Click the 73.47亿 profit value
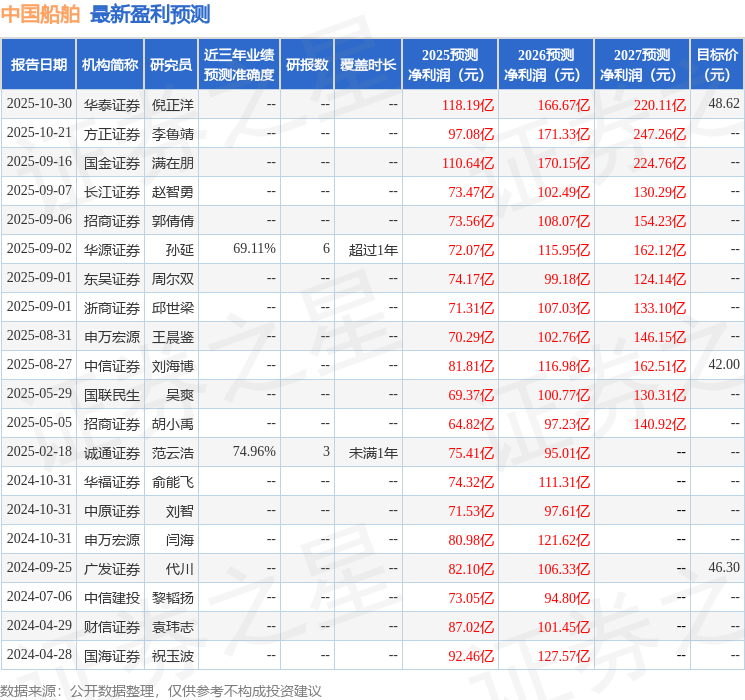 pos(471,192)
